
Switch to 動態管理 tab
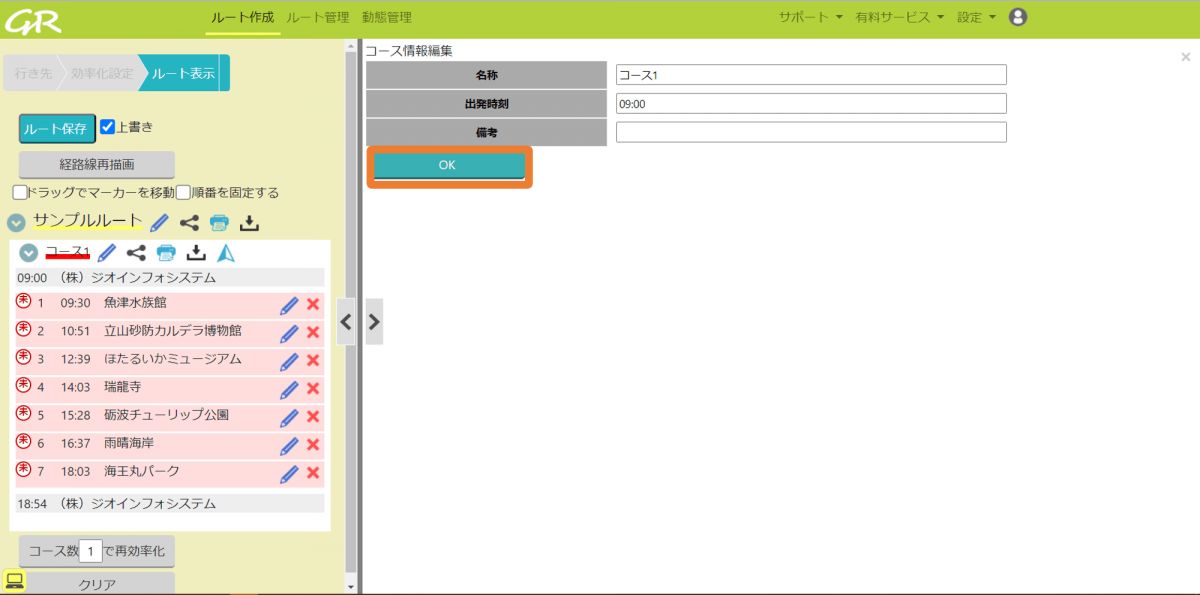pyautogui.click(x=386, y=17)
